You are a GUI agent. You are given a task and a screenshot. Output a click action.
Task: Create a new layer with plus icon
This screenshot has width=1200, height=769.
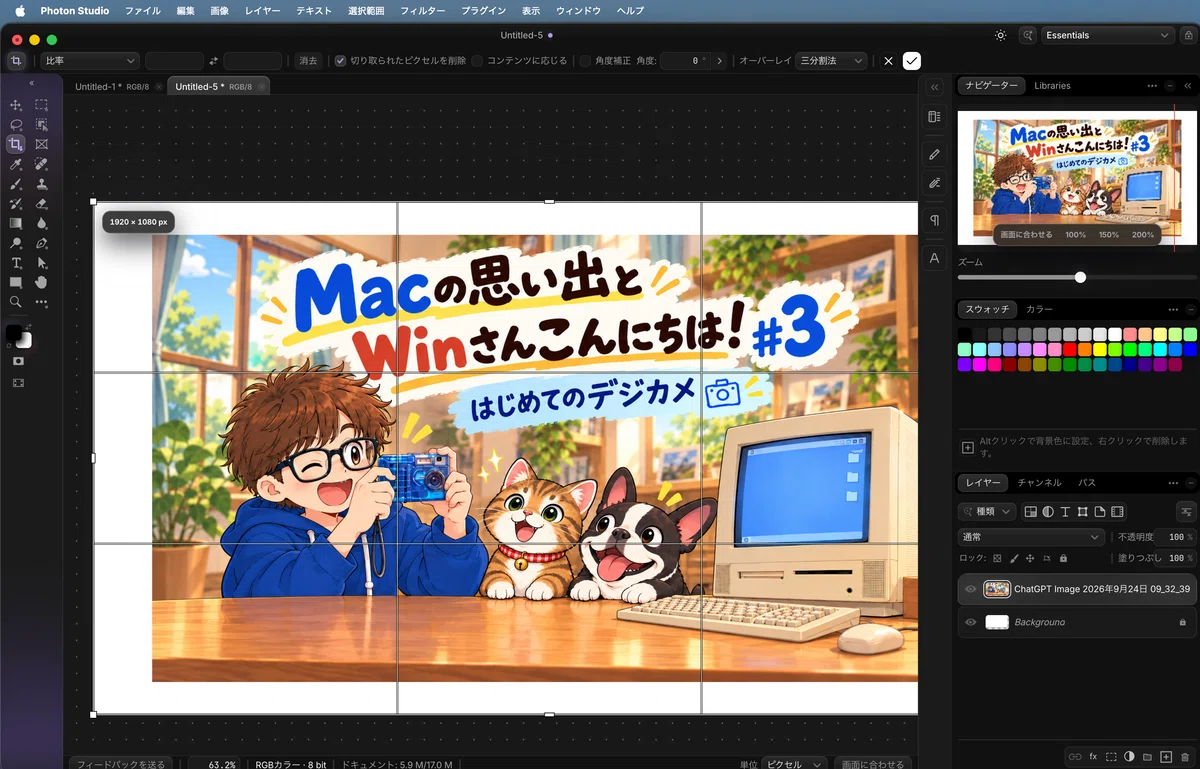coord(1166,757)
